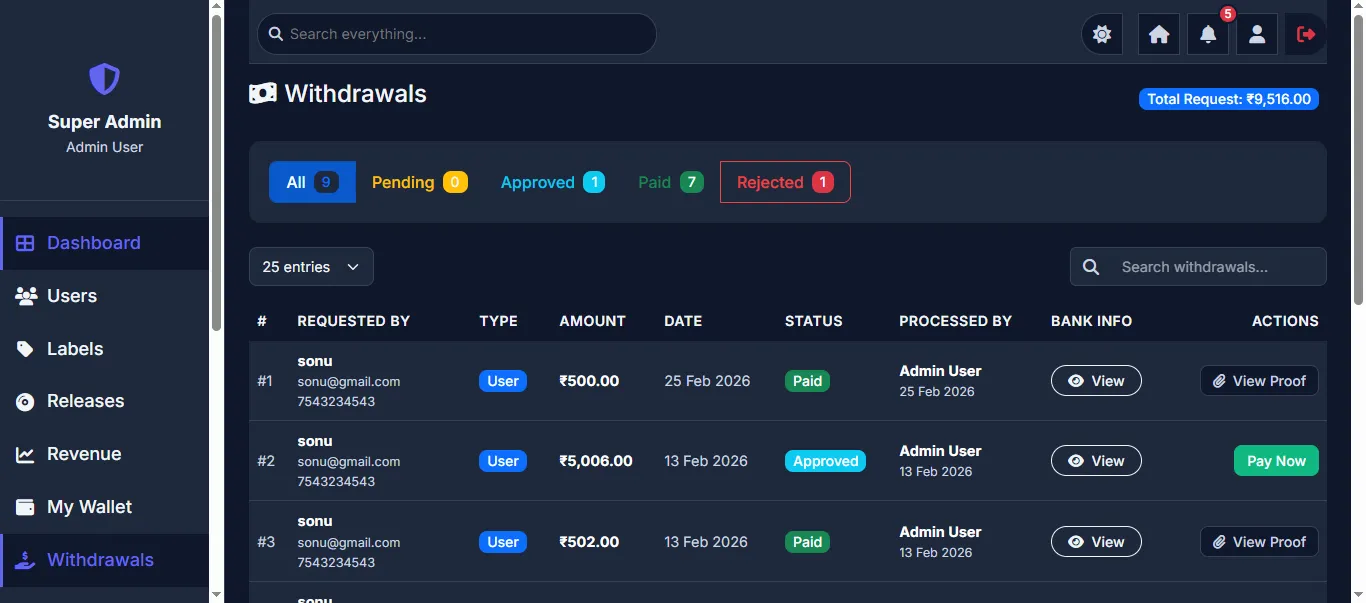Open the Labels section
The image size is (1366, 603).
[105, 349]
